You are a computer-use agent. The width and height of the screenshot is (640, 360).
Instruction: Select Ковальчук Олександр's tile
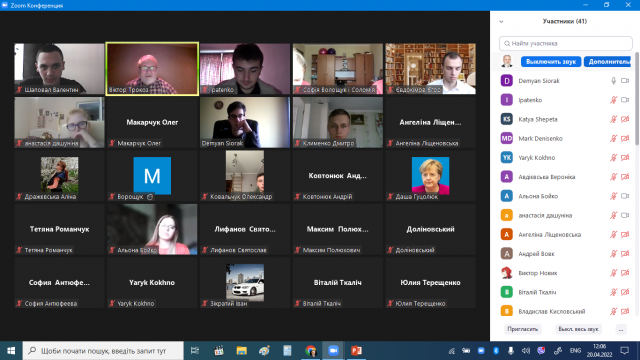[245, 176]
